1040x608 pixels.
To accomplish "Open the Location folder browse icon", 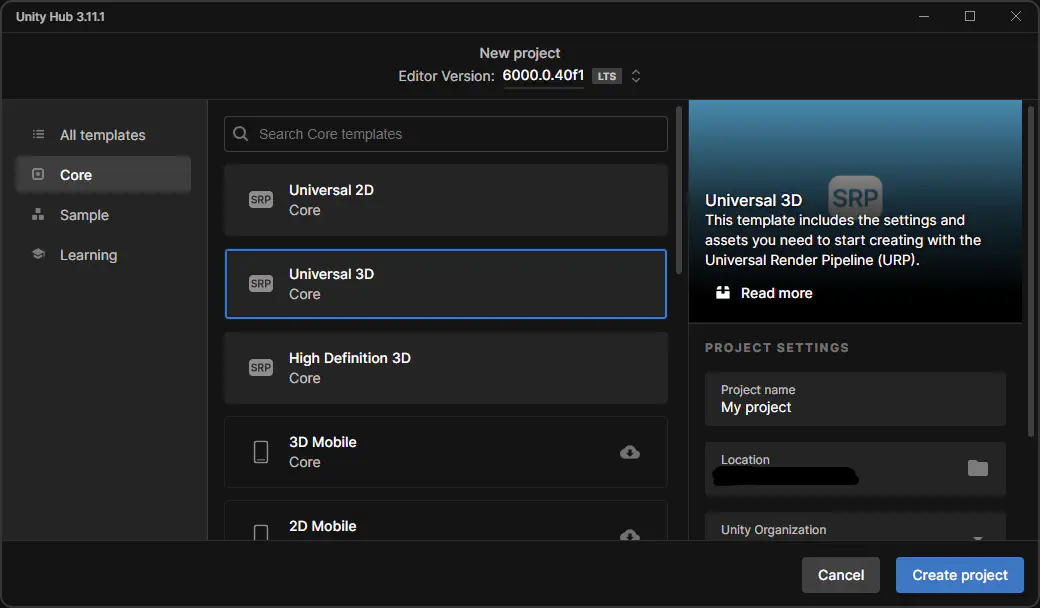I will point(977,468).
